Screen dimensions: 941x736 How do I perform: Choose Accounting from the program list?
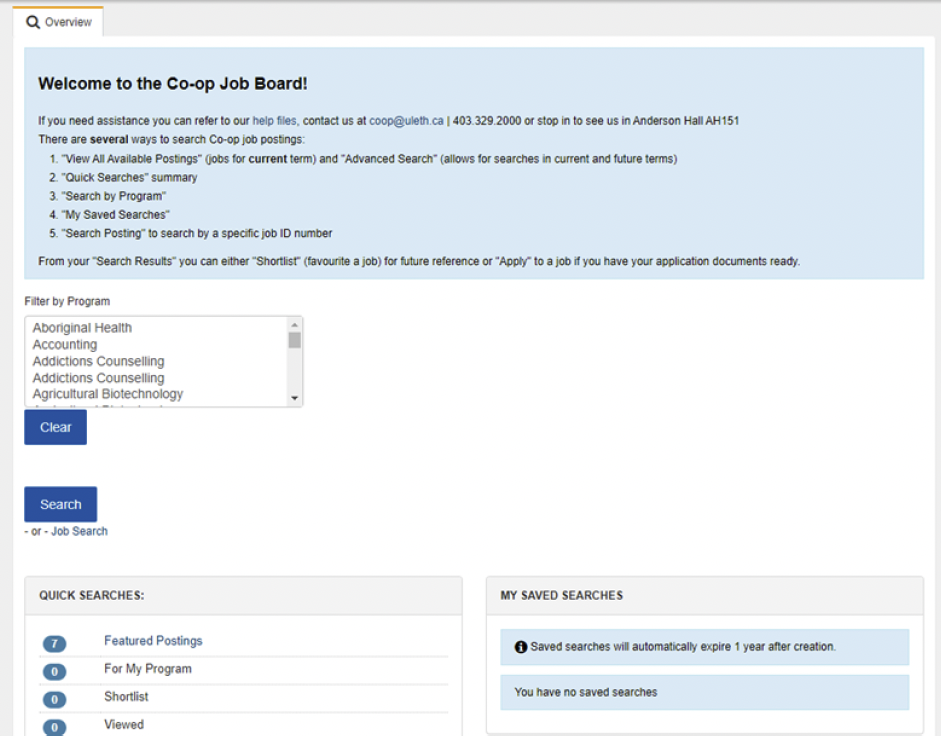[x=65, y=345]
